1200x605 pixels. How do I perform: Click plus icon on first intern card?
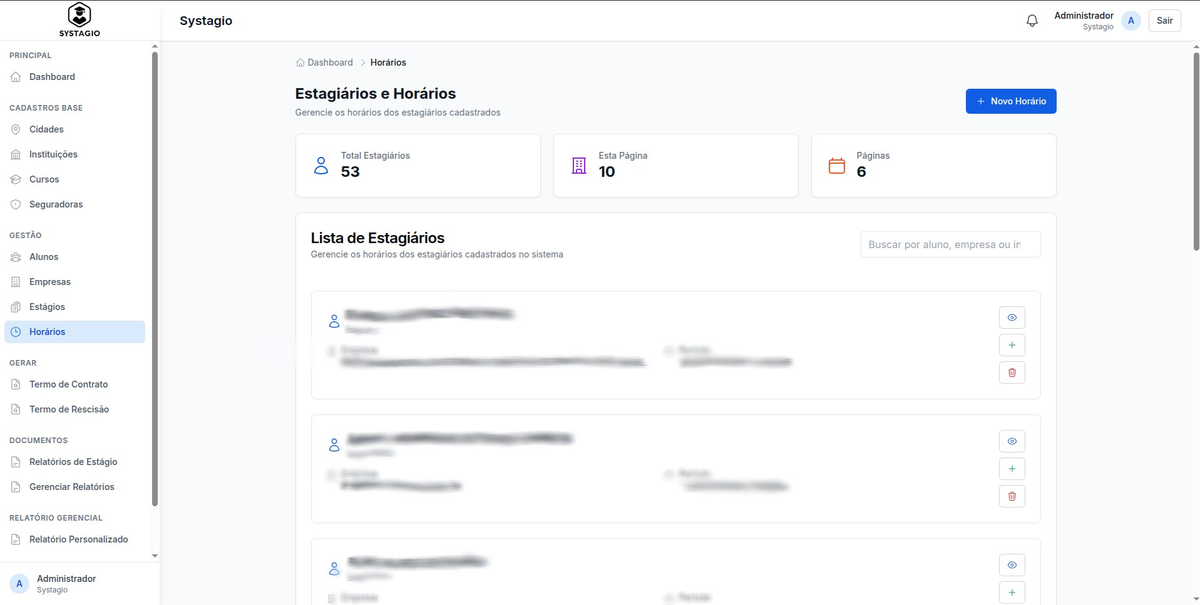pos(1012,345)
